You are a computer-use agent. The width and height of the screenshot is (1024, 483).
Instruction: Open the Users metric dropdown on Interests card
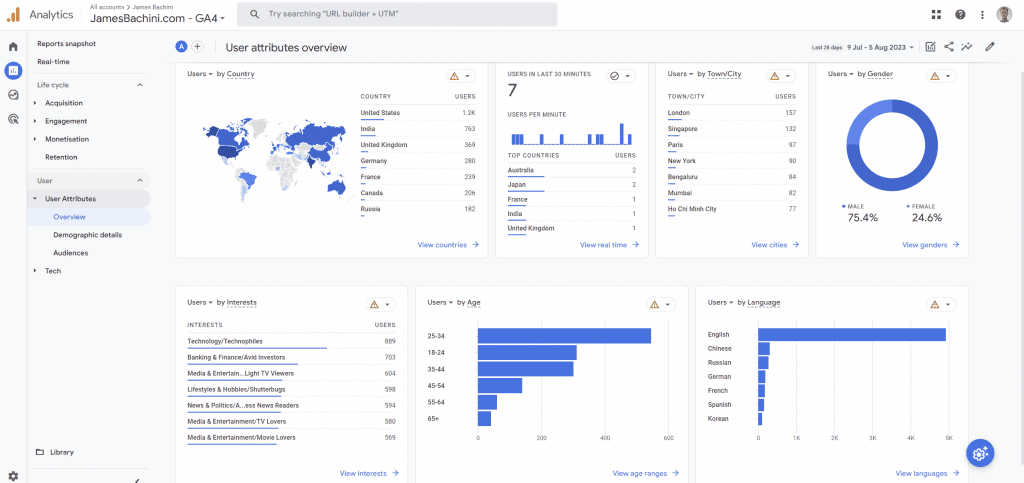point(200,303)
